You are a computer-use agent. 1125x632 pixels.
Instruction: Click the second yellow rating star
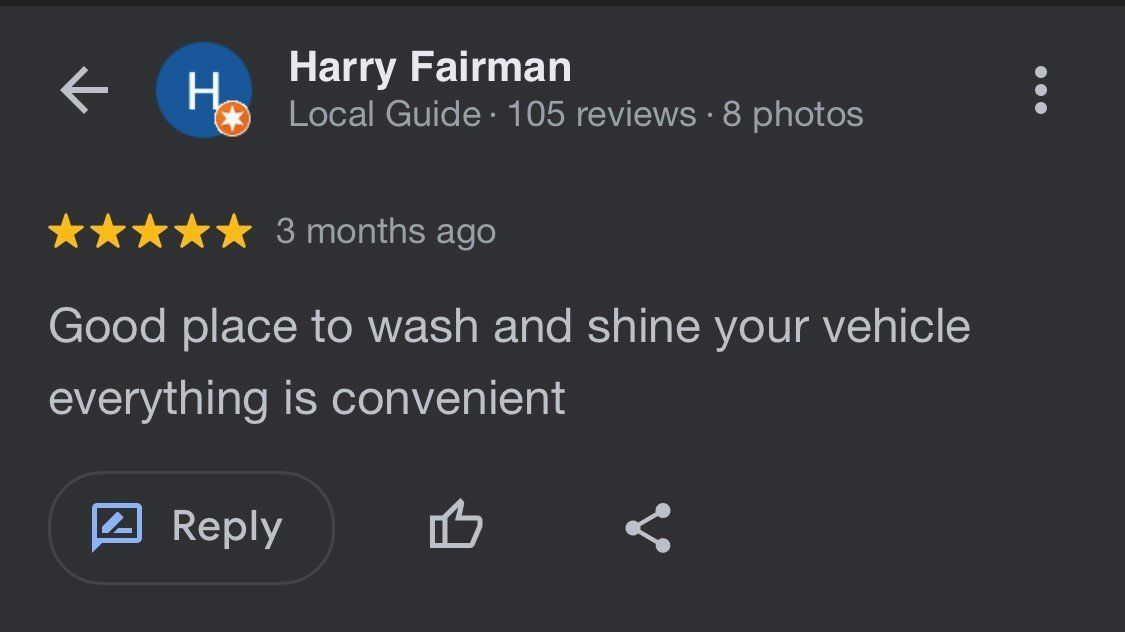click(x=108, y=232)
